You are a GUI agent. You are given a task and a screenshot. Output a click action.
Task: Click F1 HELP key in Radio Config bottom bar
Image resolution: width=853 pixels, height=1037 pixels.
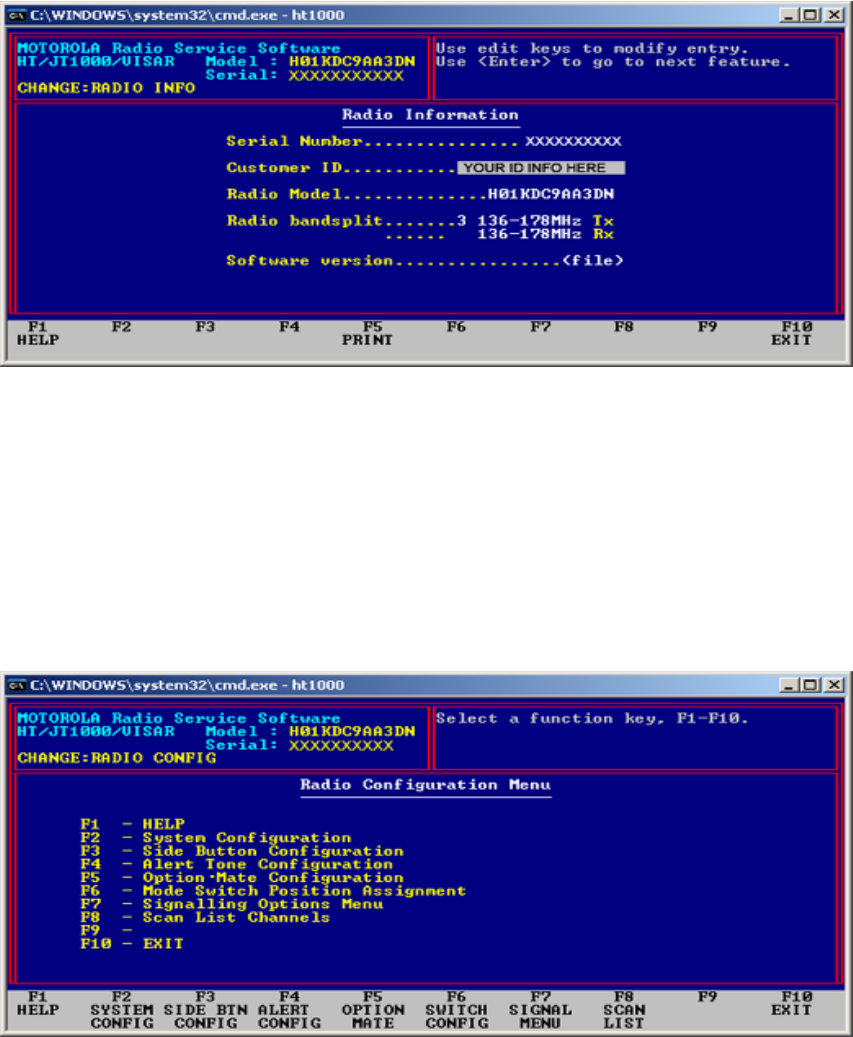point(38,1003)
